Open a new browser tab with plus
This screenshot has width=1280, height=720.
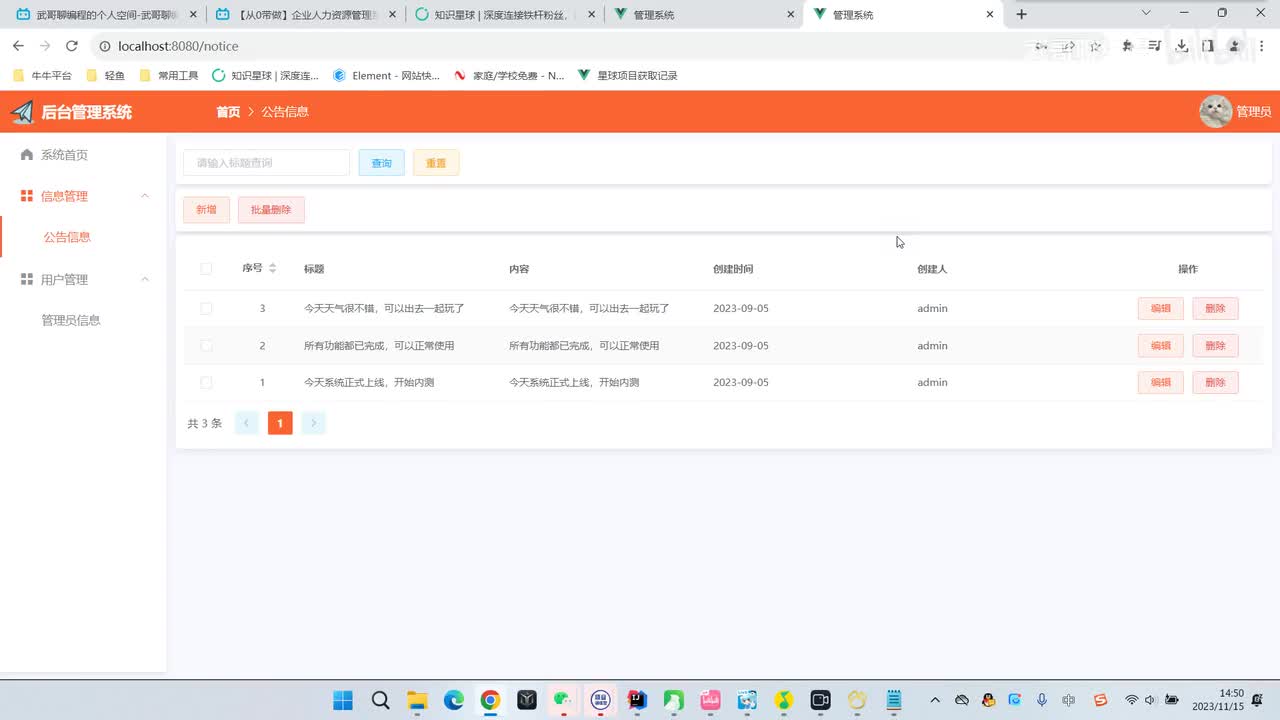(x=1021, y=14)
